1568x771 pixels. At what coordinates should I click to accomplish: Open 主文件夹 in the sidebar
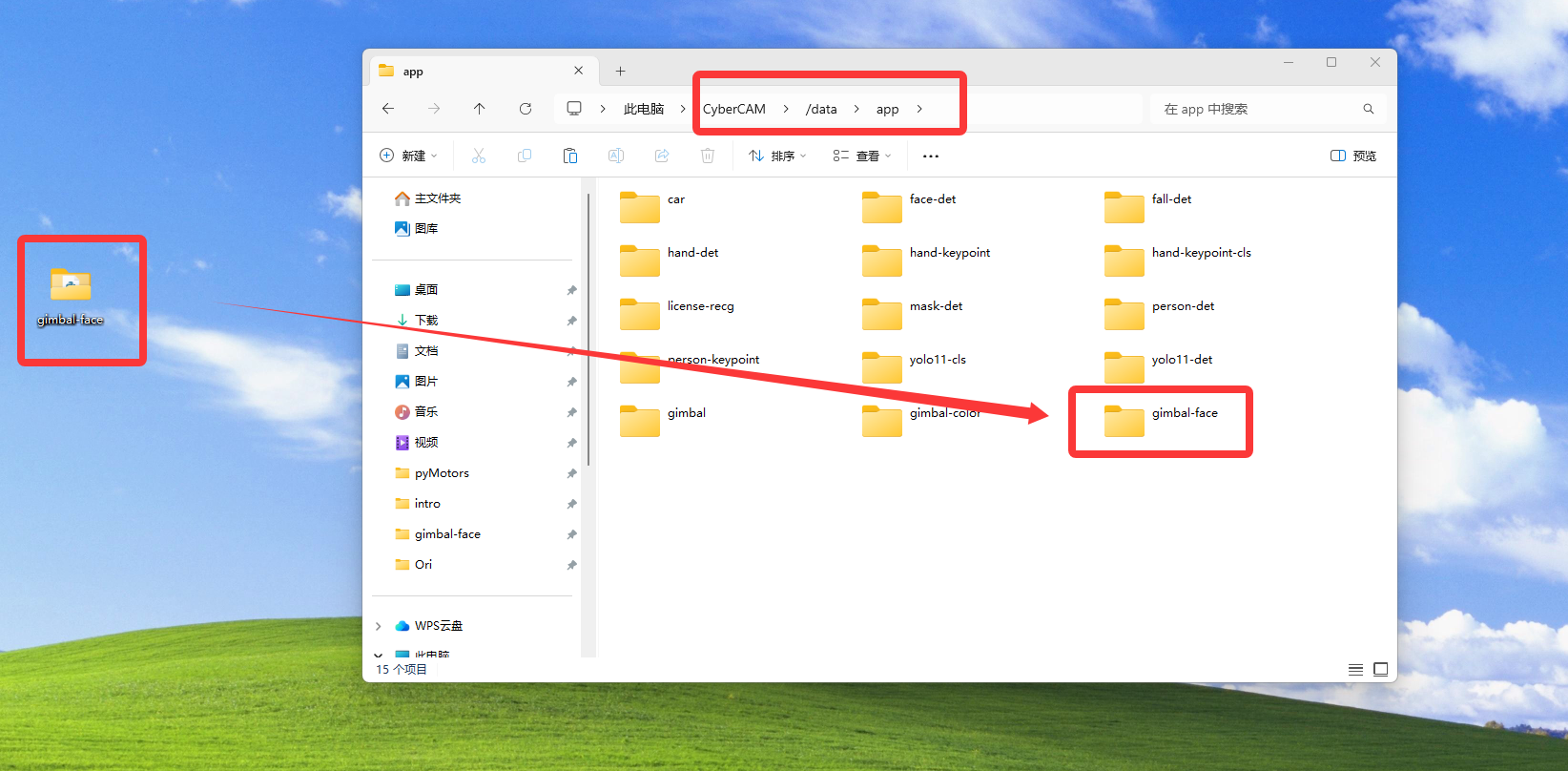tap(428, 198)
